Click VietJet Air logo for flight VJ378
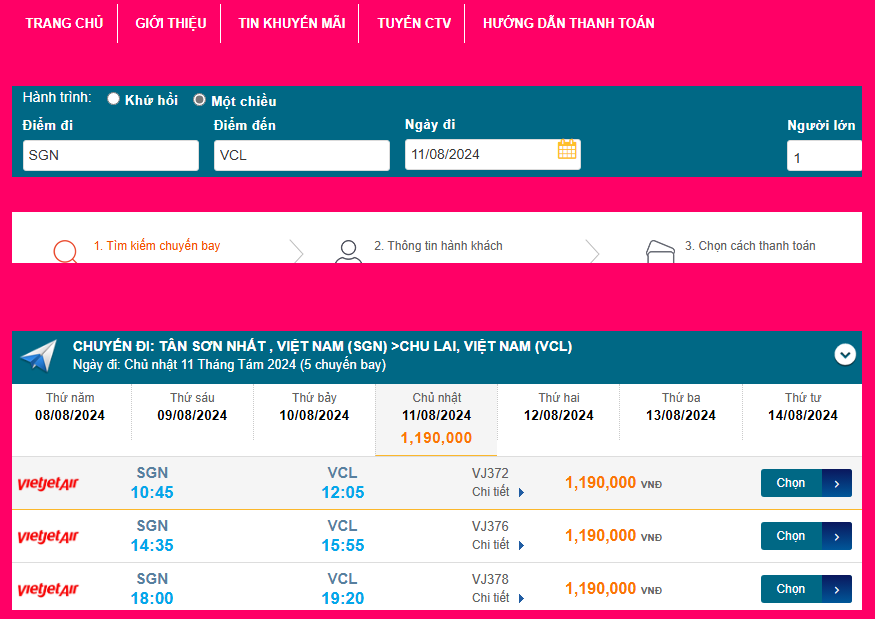Image resolution: width=875 pixels, height=619 pixels. 48,590
